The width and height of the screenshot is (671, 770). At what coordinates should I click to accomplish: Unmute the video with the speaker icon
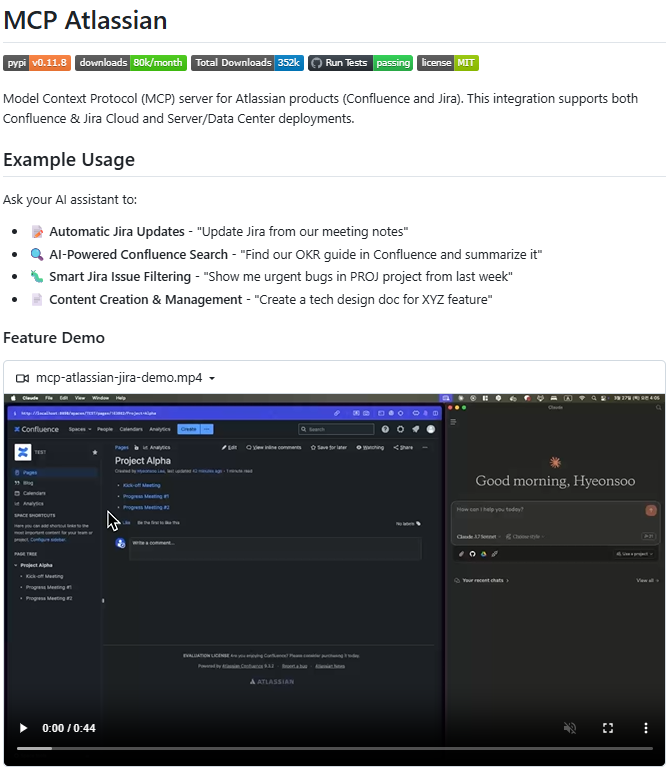pyautogui.click(x=570, y=728)
